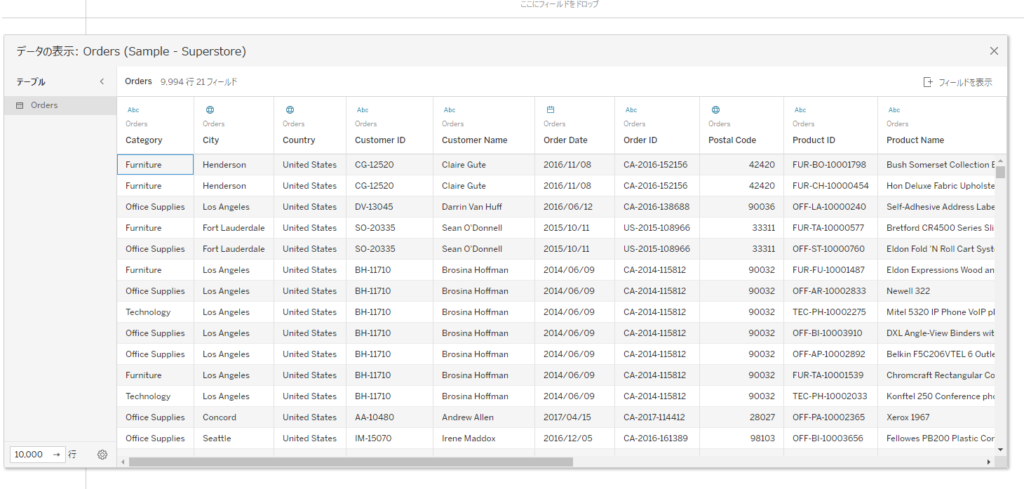Click the 98103 postal code cell
The height and width of the screenshot is (489, 1024).
point(742,438)
